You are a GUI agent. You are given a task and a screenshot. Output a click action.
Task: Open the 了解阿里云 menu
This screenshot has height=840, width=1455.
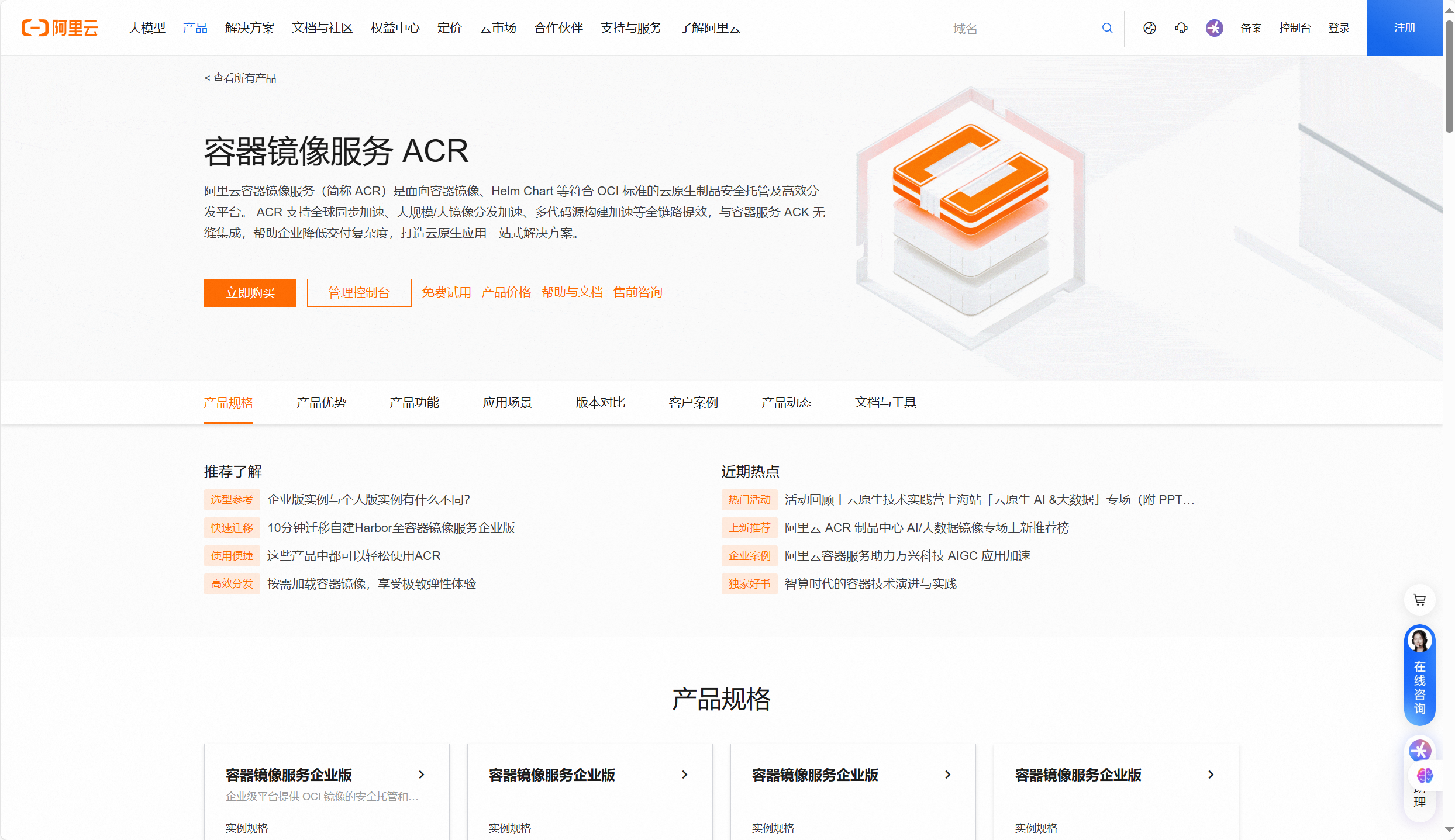tap(711, 28)
